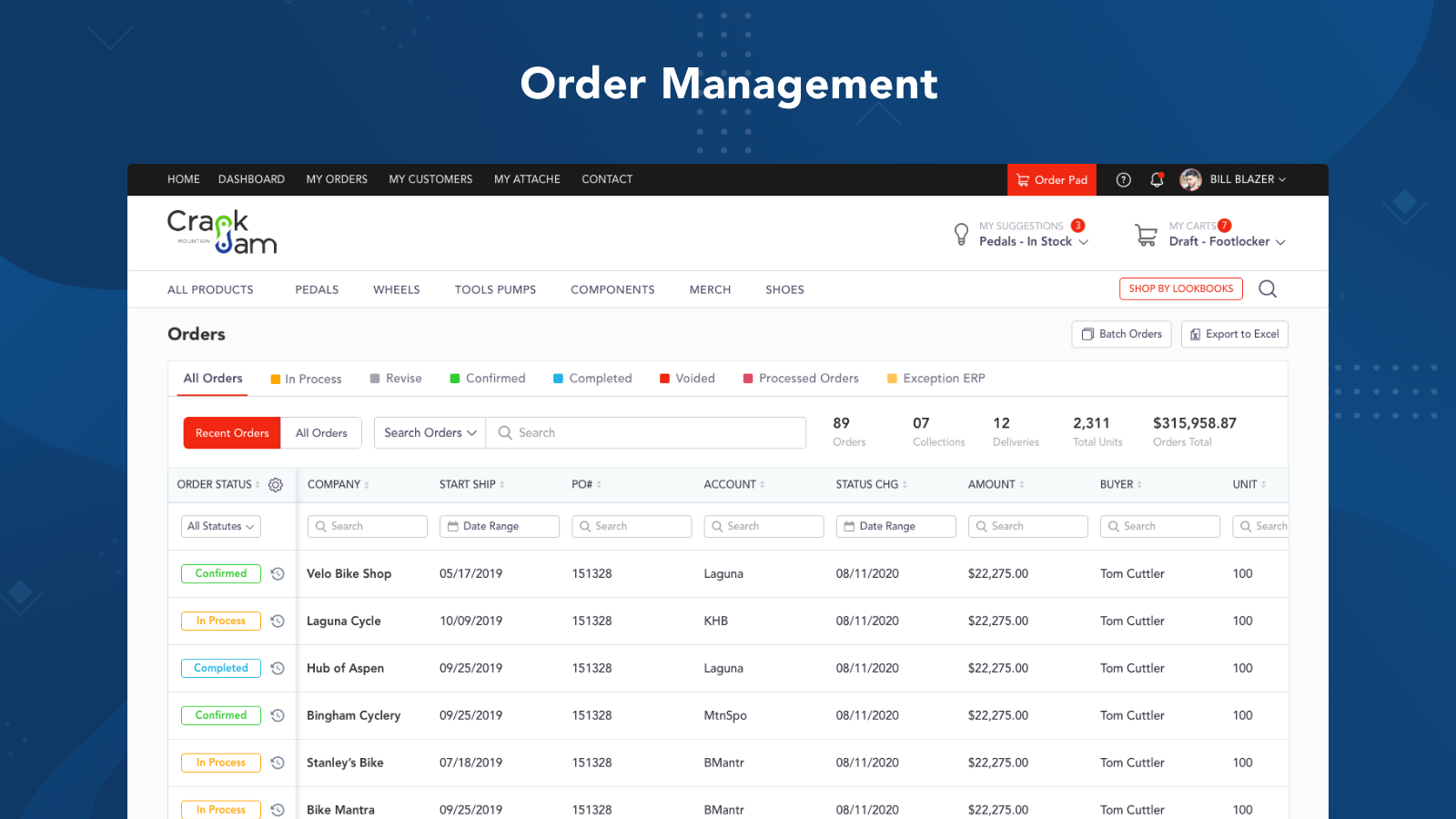Open the All Statutes filter dropdown

click(220, 526)
